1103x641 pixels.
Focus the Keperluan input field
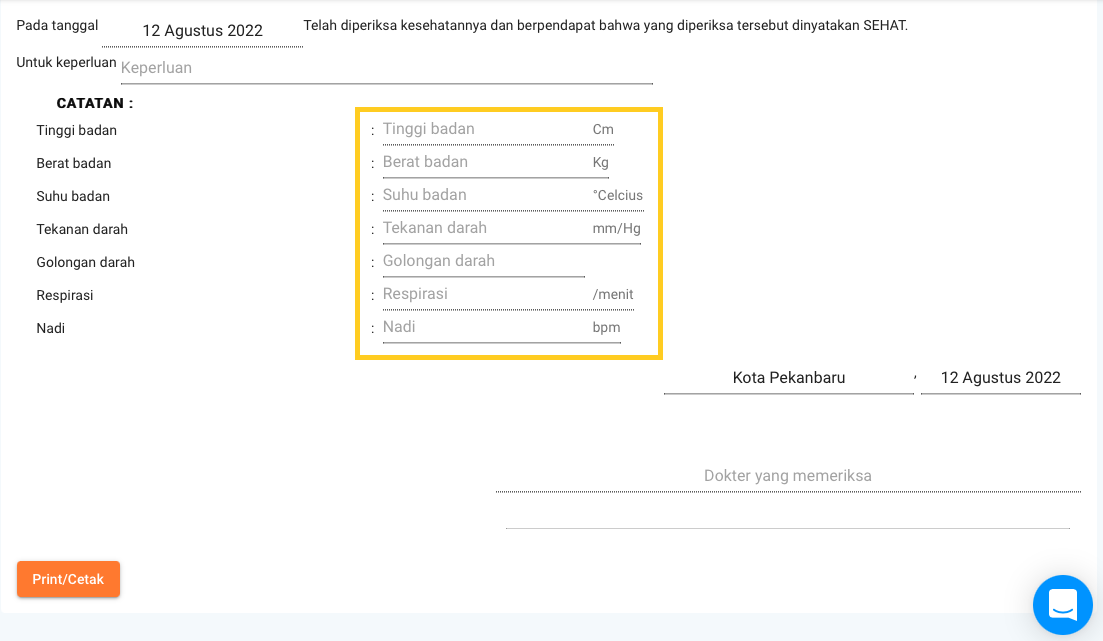click(387, 68)
